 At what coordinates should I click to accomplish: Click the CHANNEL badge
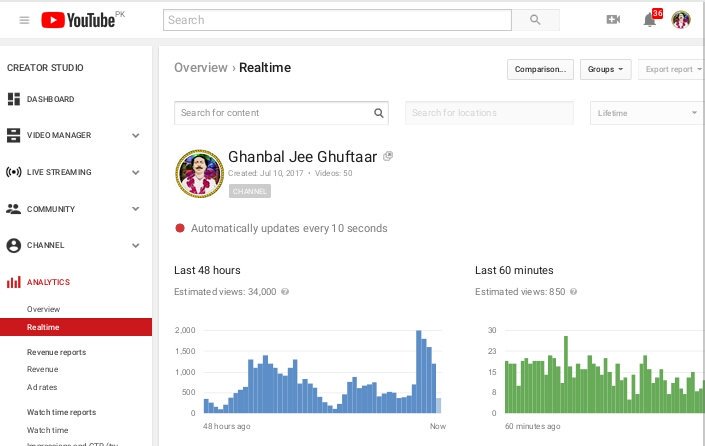click(250, 191)
